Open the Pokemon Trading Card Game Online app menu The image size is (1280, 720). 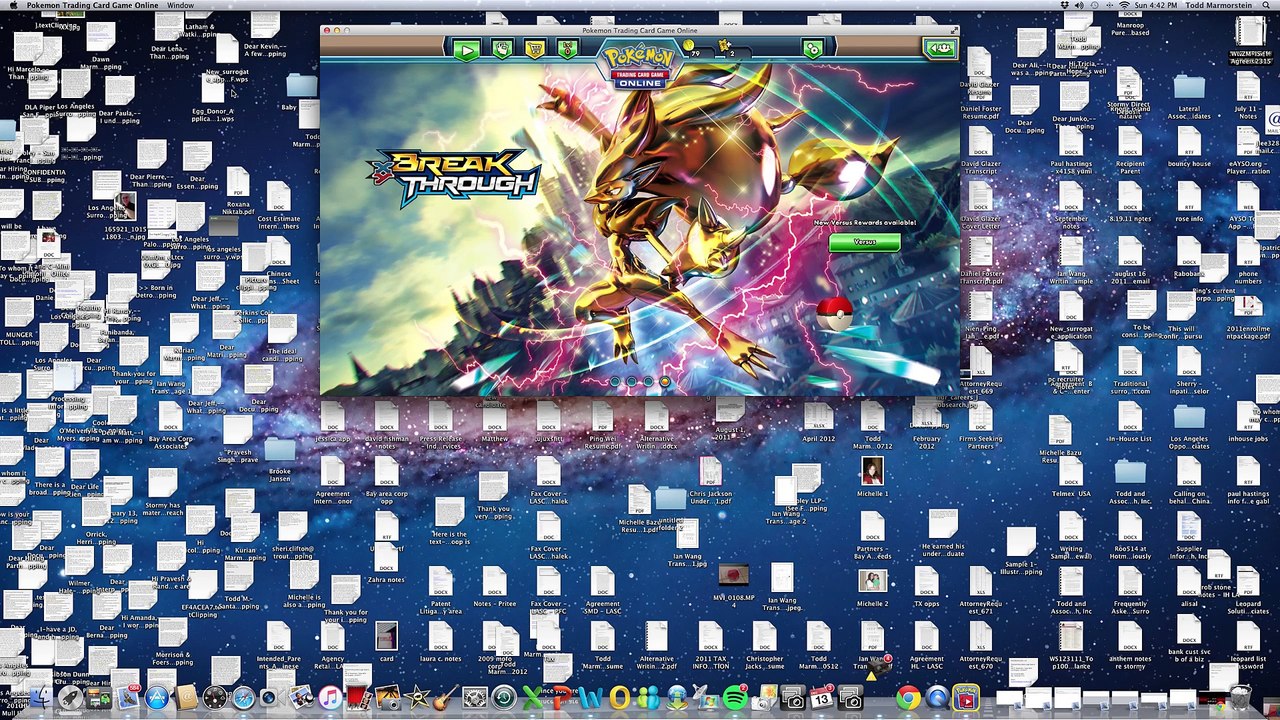(92, 5)
